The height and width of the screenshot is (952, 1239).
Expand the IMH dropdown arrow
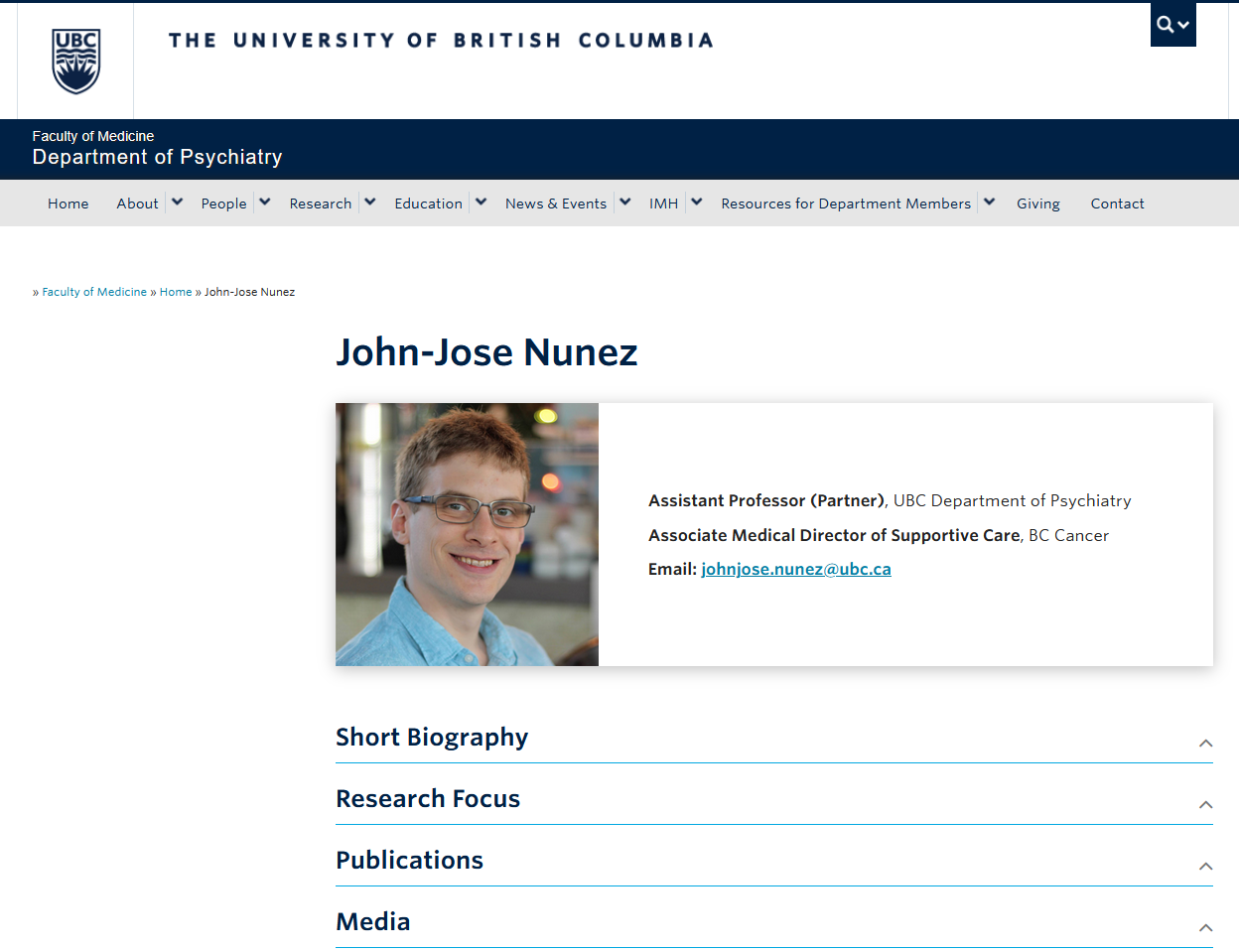[x=696, y=203]
